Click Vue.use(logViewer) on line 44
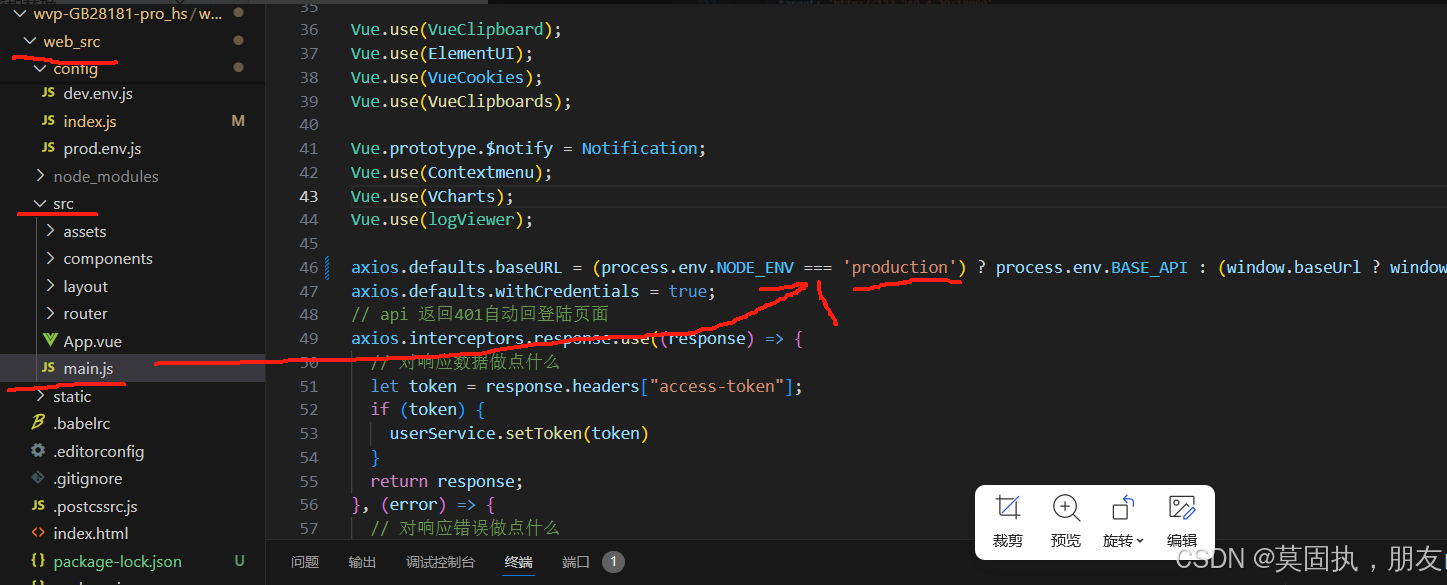Image resolution: width=1447 pixels, height=585 pixels. [442, 220]
